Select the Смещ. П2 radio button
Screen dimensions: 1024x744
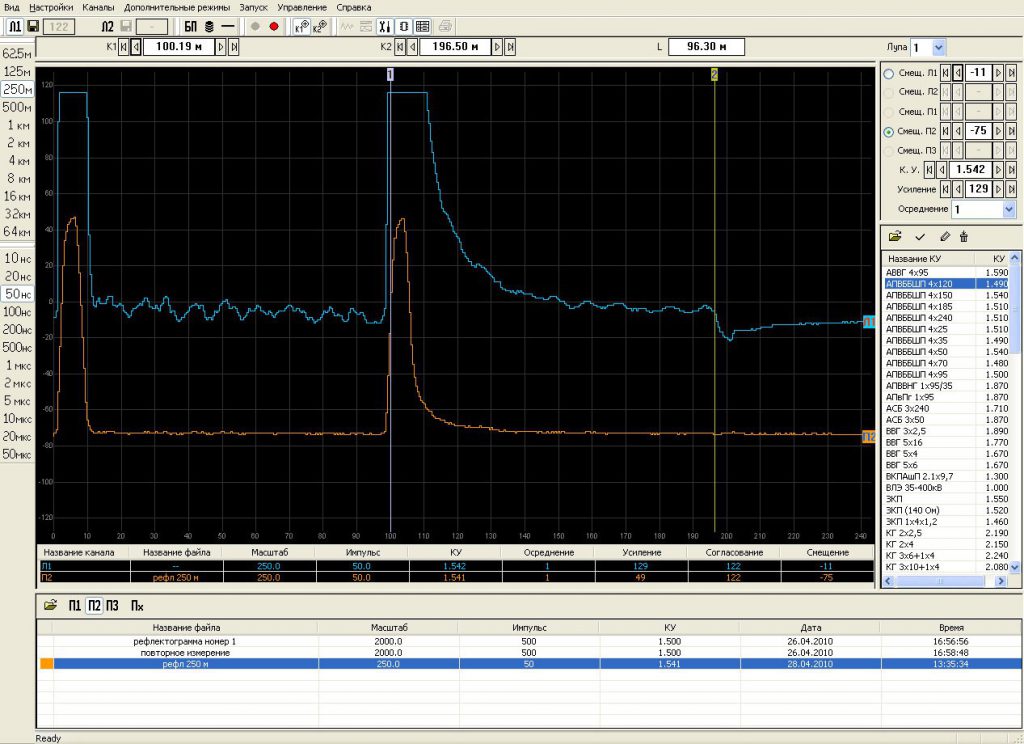tap(889, 132)
